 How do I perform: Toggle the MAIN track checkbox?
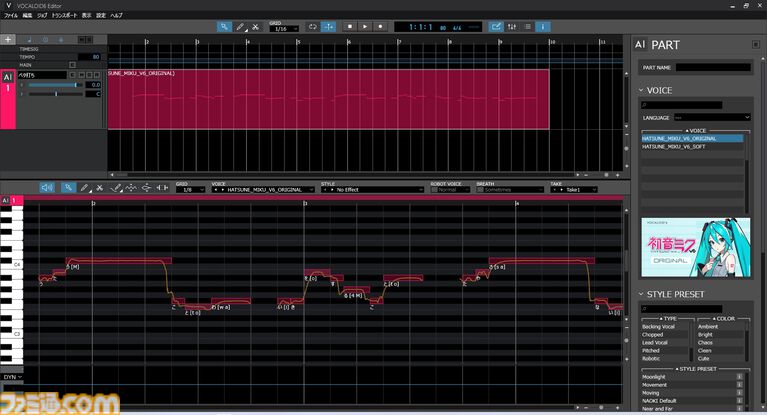click(72, 65)
